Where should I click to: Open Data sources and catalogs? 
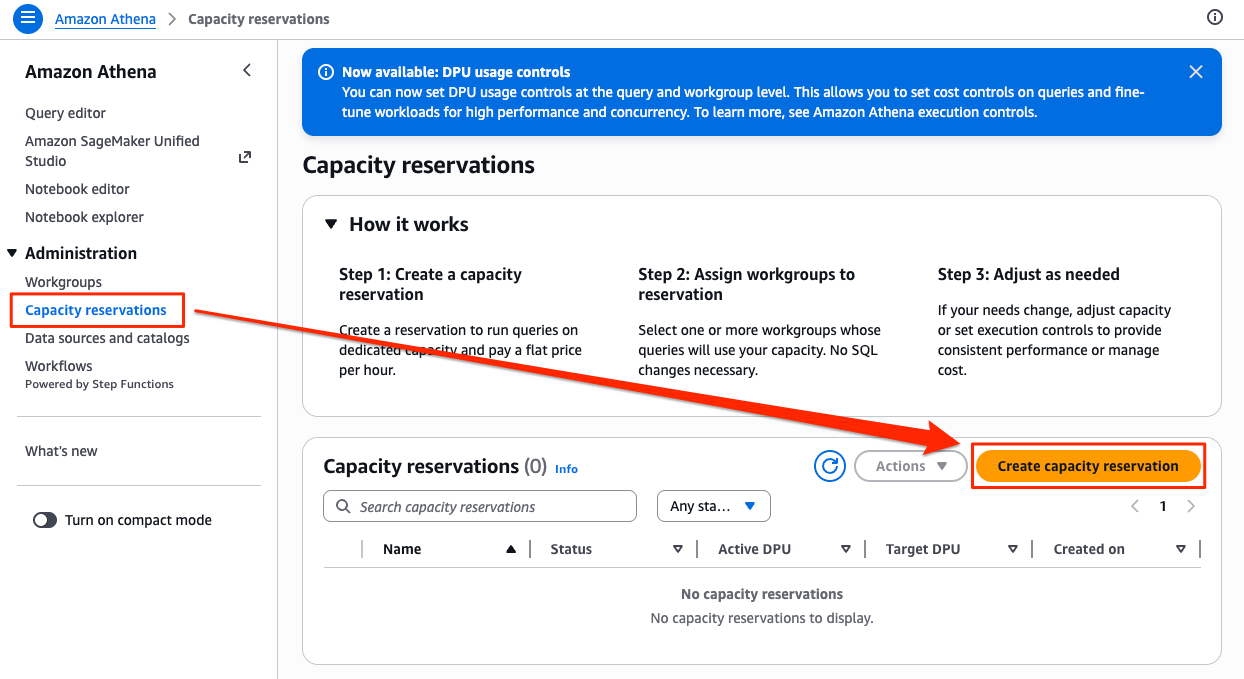[107, 338]
